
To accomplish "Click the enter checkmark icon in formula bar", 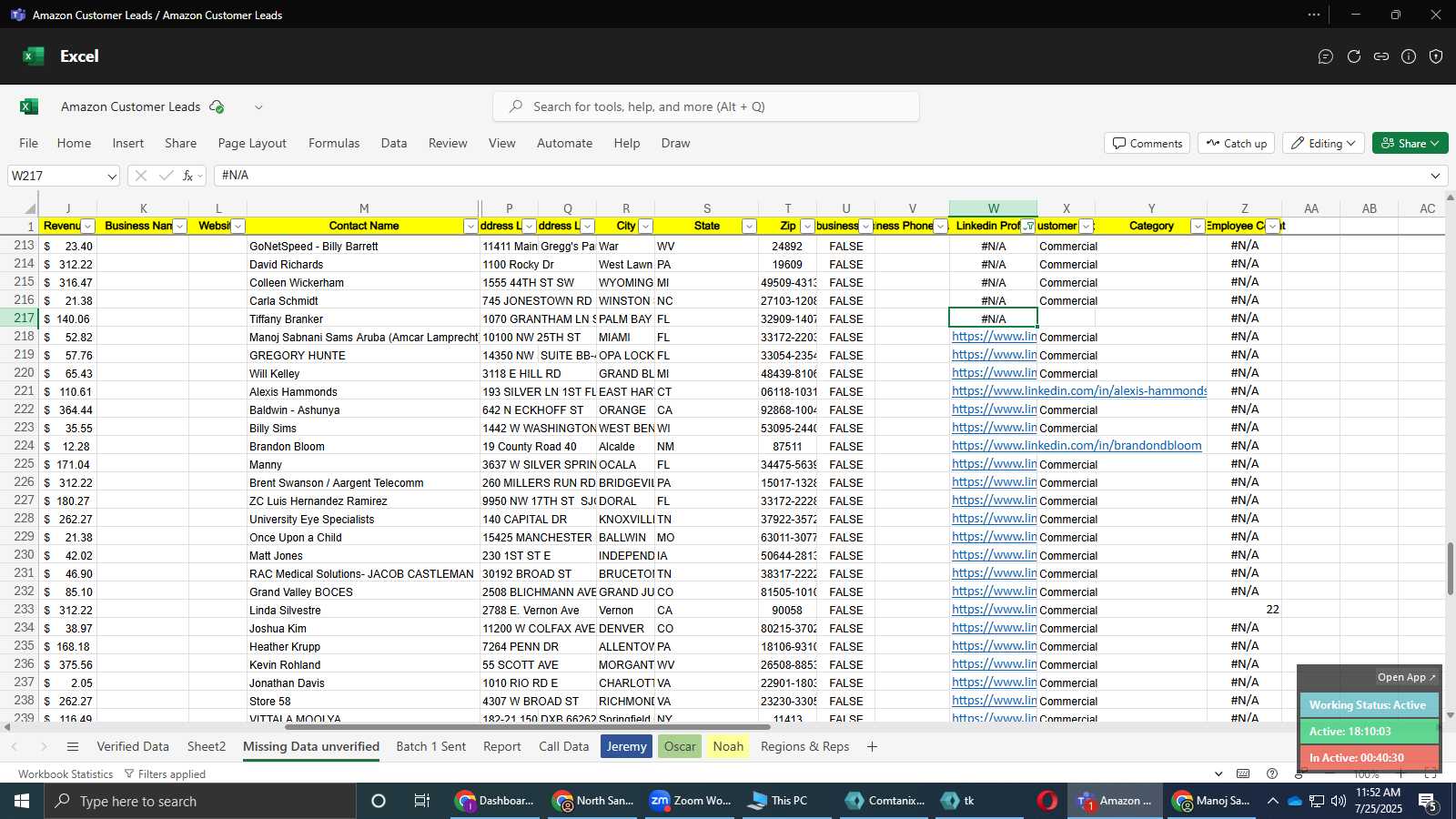I will (166, 176).
